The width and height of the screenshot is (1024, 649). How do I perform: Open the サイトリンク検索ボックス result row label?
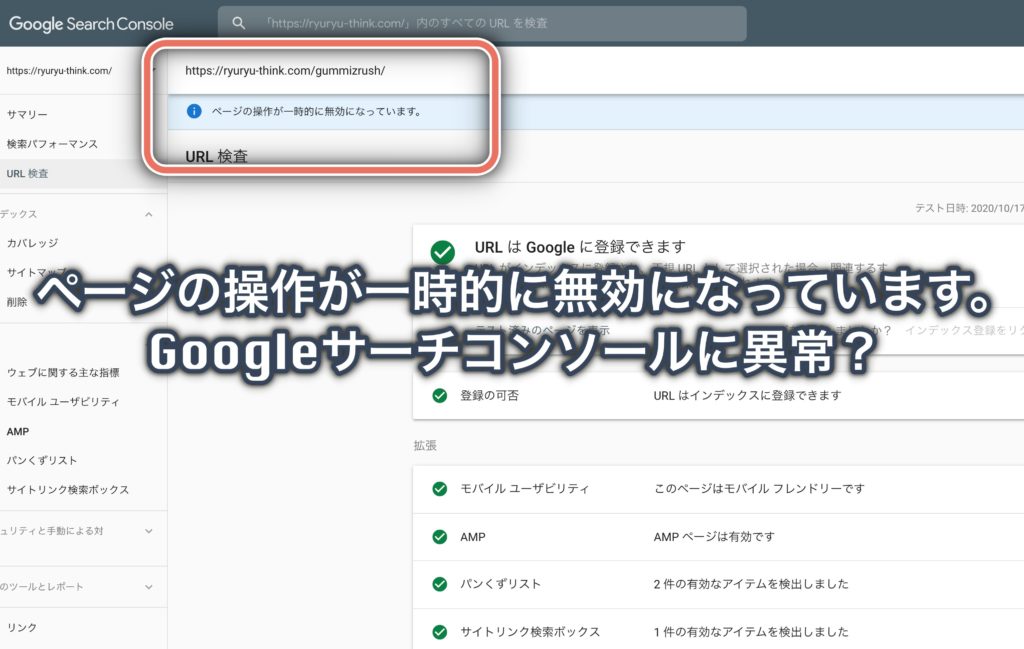pyautogui.click(x=530, y=632)
